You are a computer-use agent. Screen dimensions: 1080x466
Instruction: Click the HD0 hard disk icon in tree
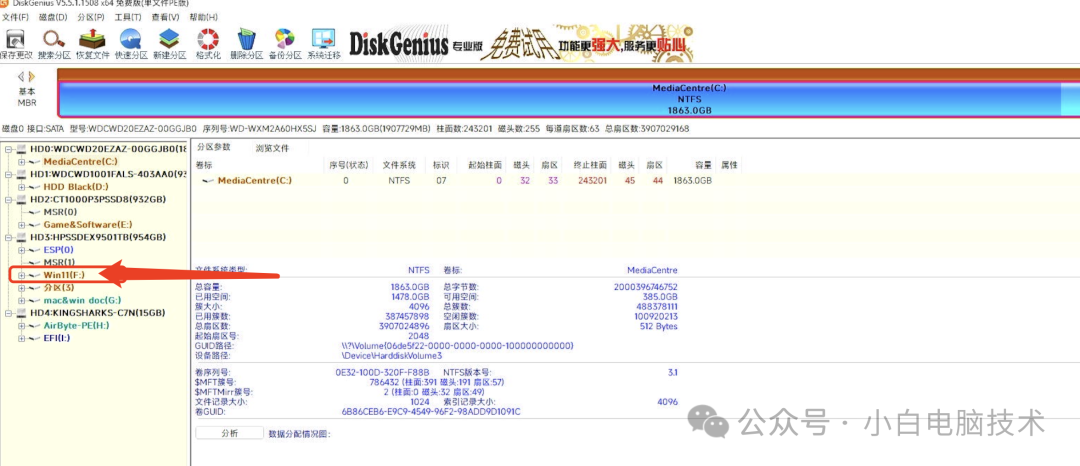click(x=20, y=149)
